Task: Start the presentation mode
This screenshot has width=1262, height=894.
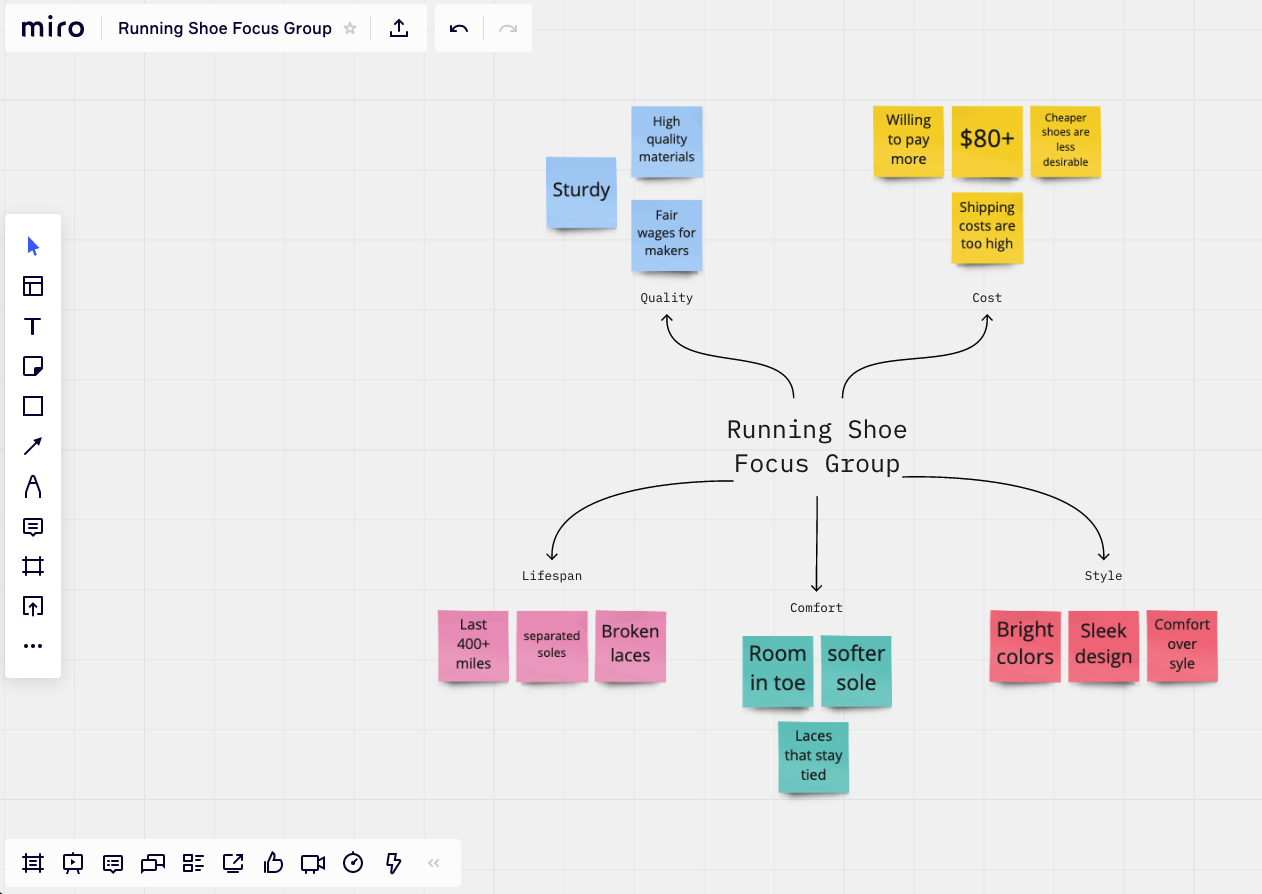Action: [72, 863]
